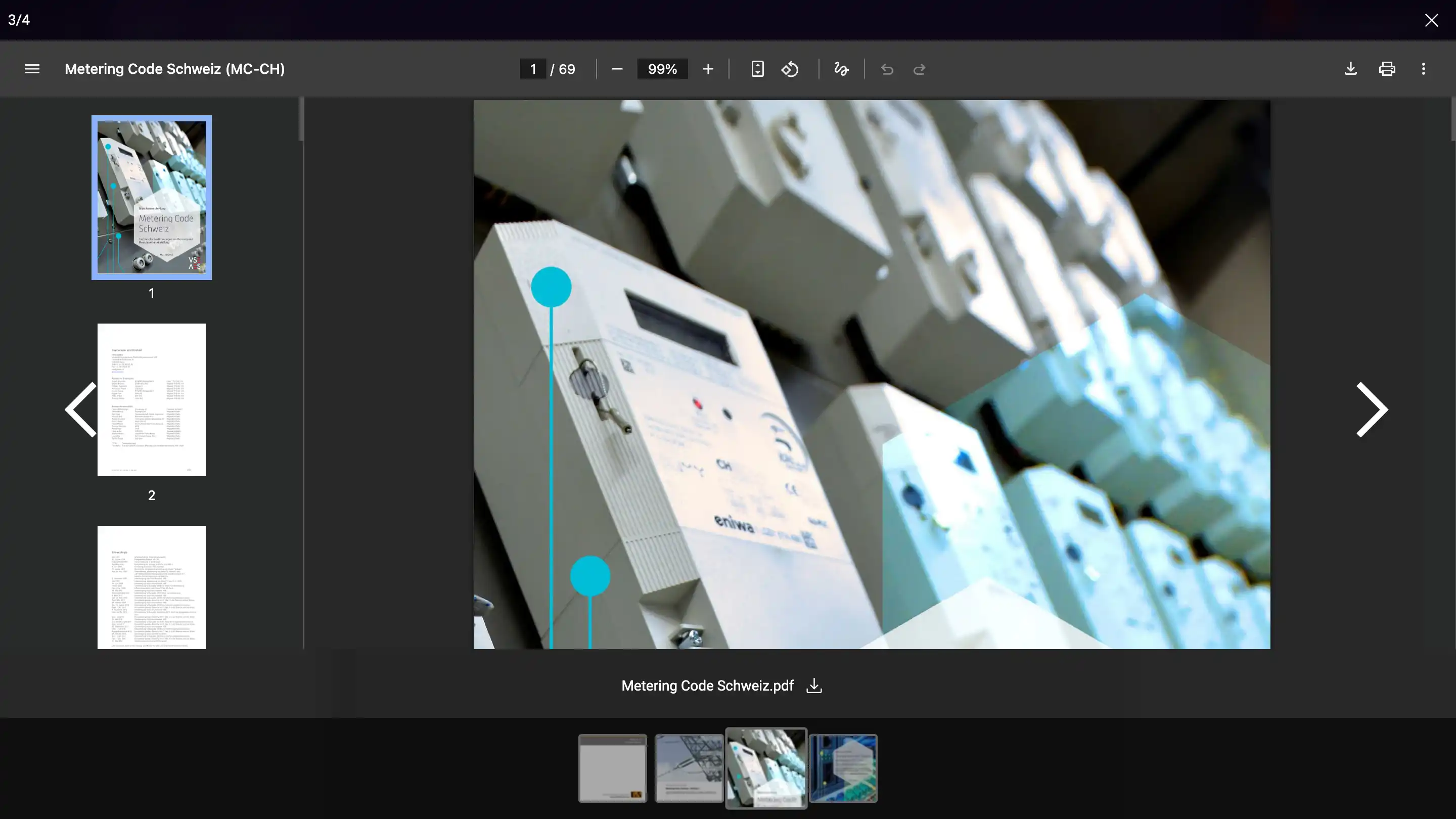Toggle the thumbnail sidebar with the hamburger icon

(32, 68)
